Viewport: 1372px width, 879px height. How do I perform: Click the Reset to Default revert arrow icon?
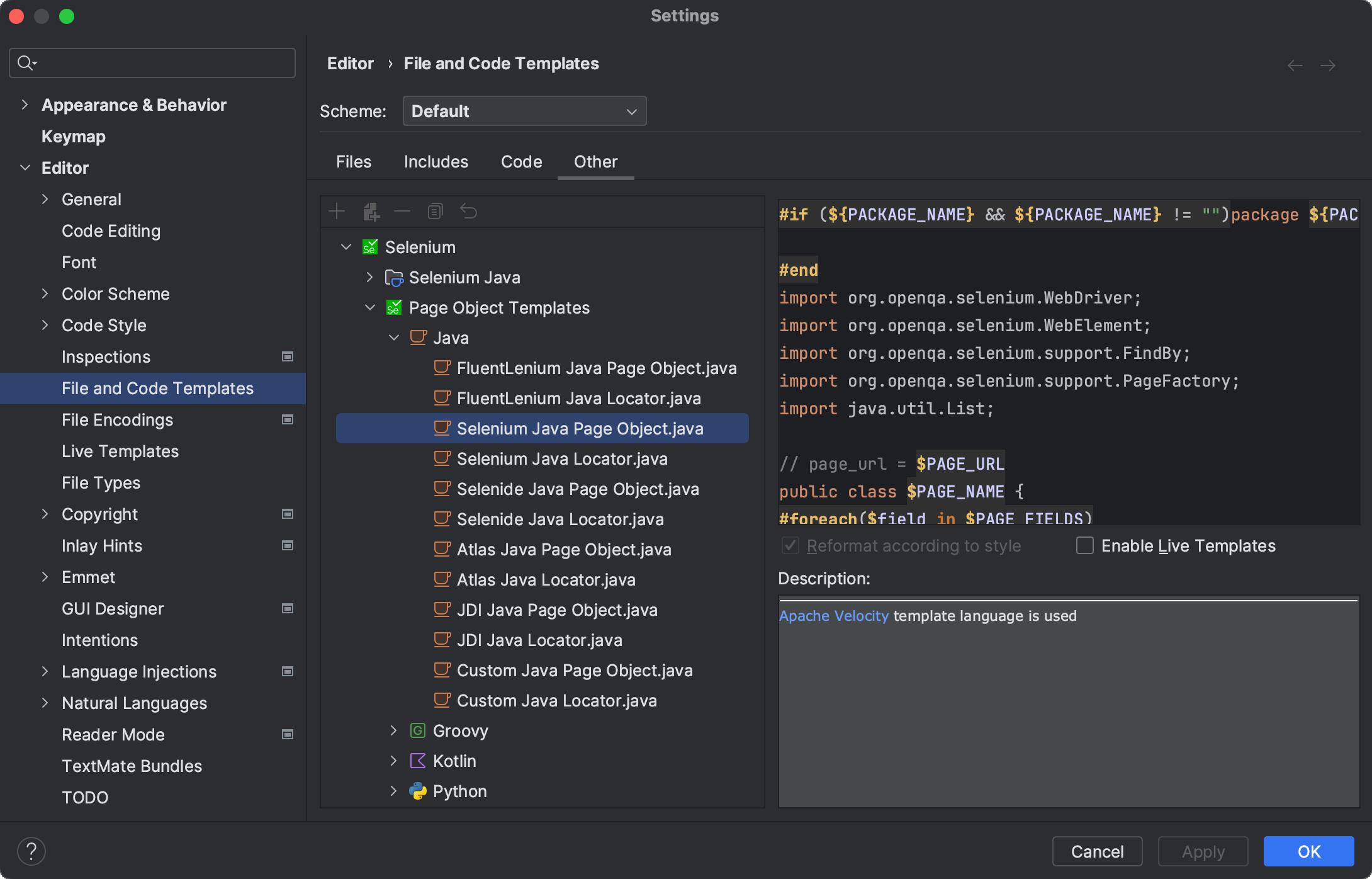469,211
